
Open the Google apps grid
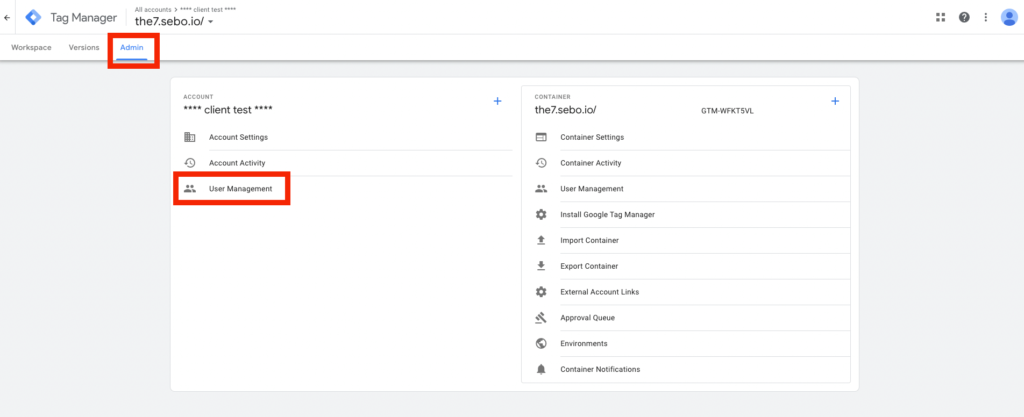(940, 18)
